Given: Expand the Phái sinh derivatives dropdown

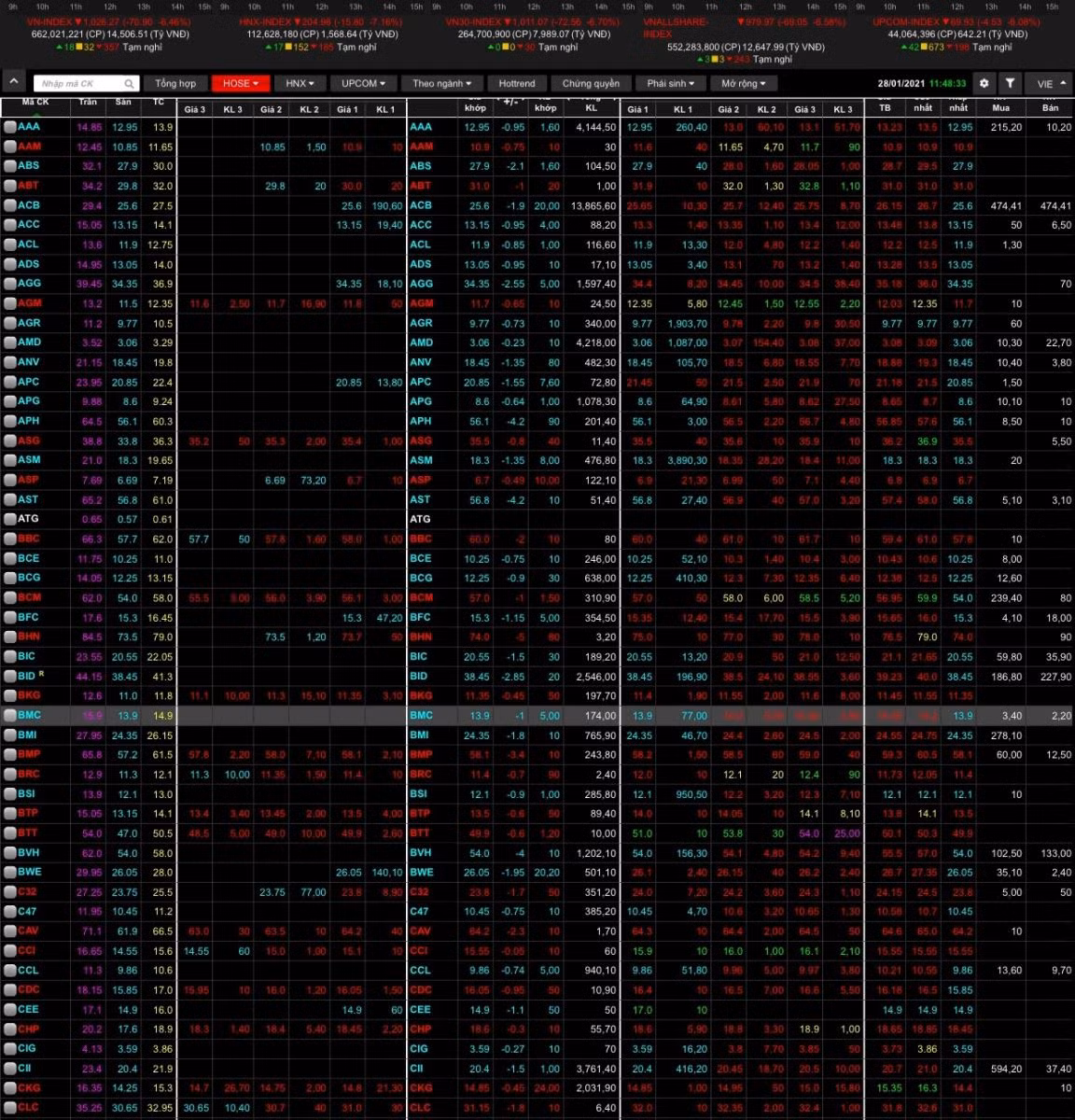Looking at the screenshot, I should click(670, 83).
